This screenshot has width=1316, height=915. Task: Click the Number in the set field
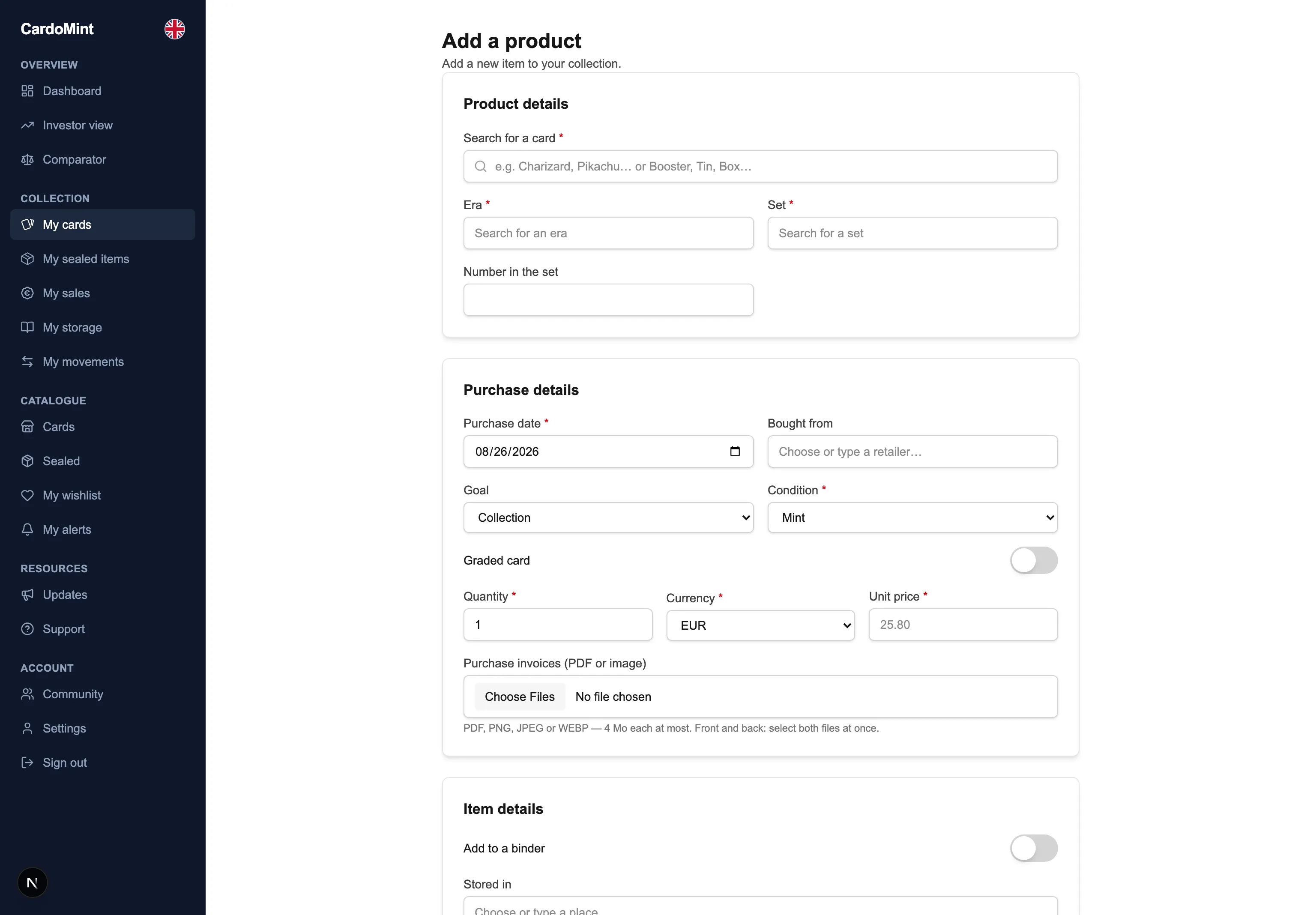pos(608,300)
